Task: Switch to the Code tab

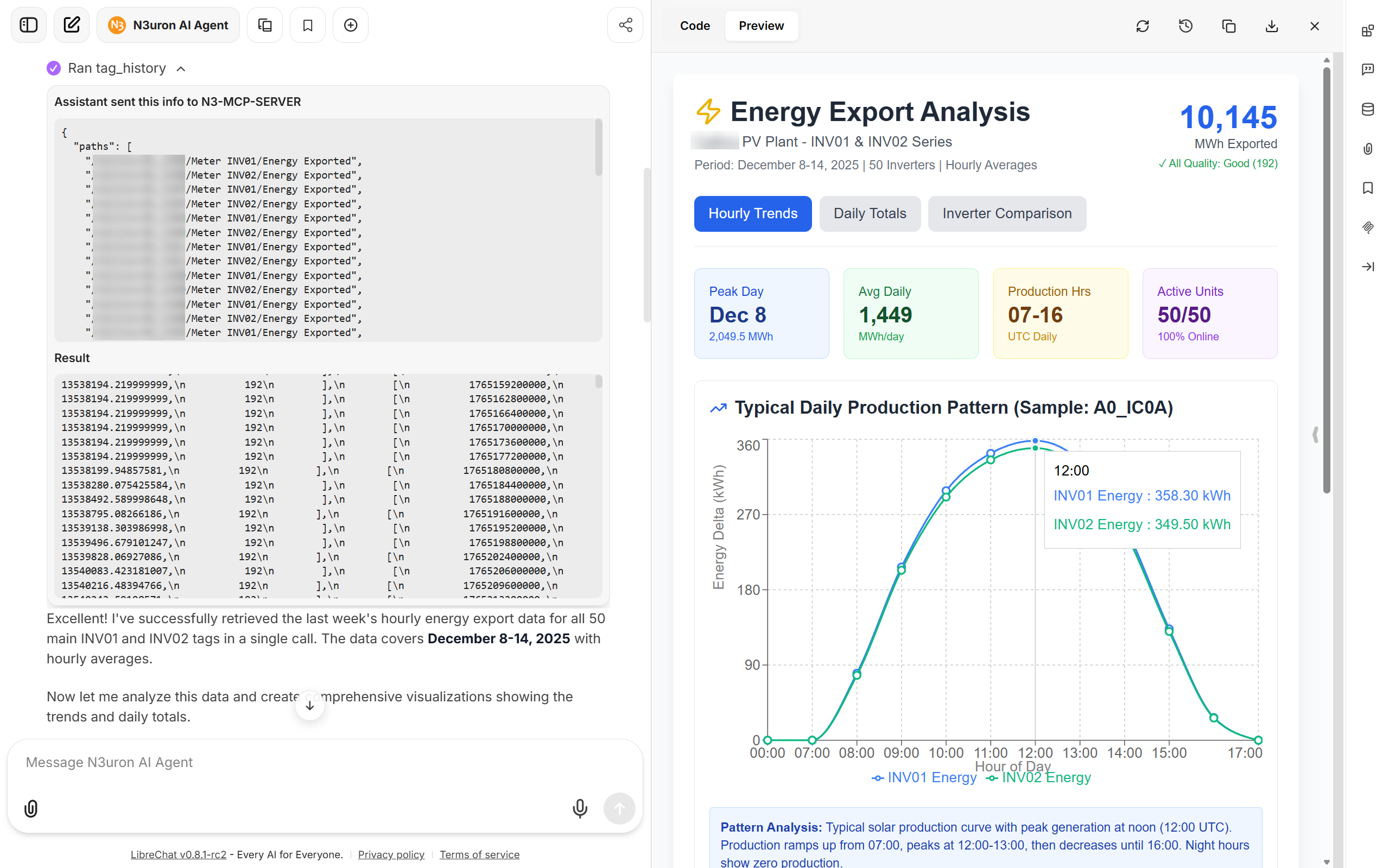Action: [695, 26]
